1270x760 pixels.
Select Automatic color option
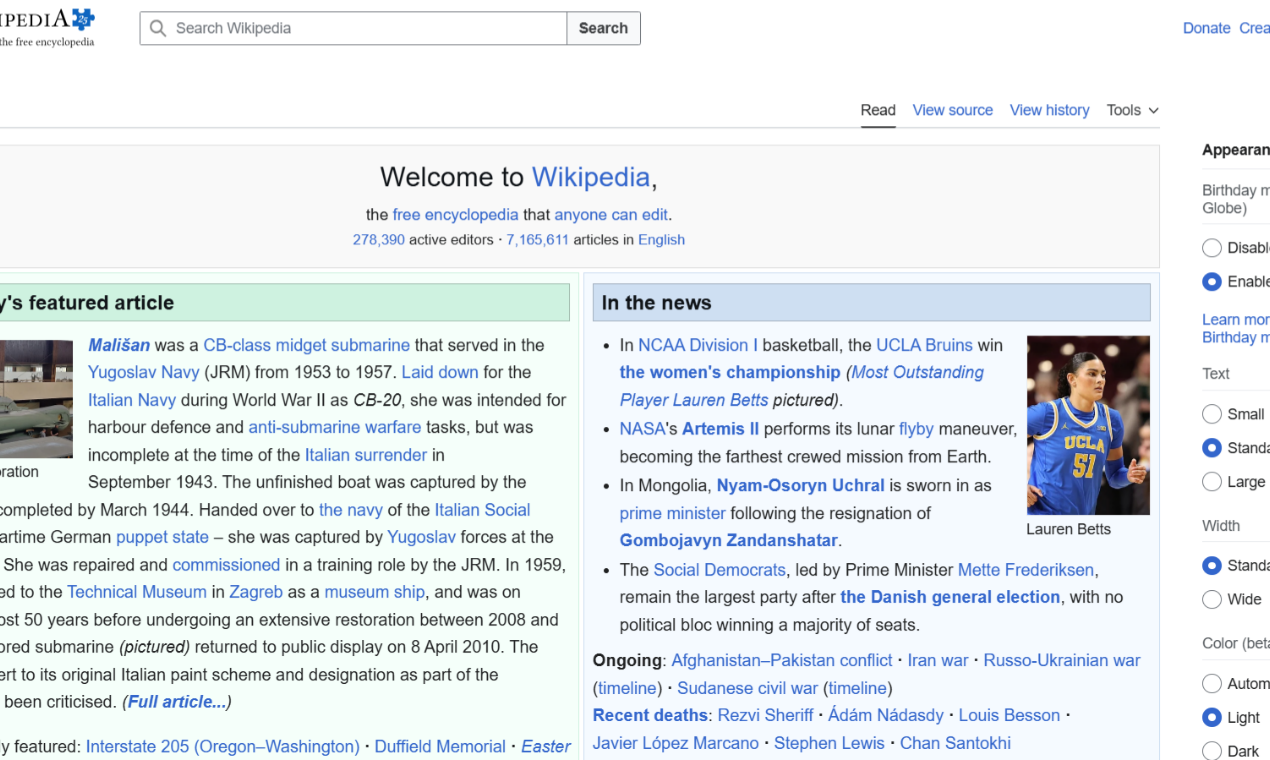click(1212, 684)
